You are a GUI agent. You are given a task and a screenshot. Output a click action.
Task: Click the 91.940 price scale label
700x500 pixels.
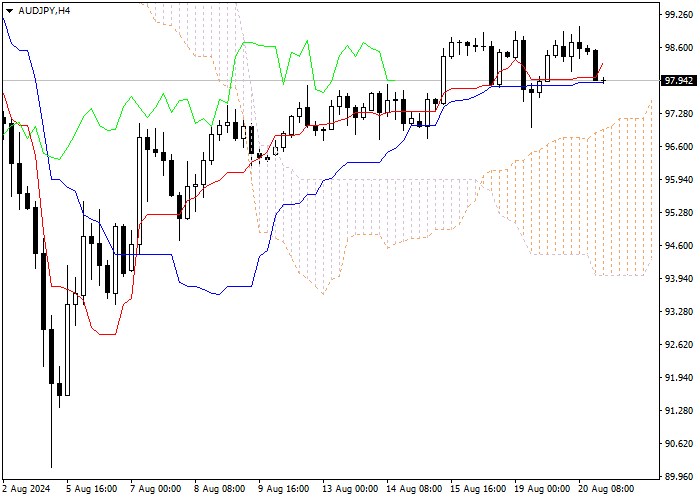[679, 378]
